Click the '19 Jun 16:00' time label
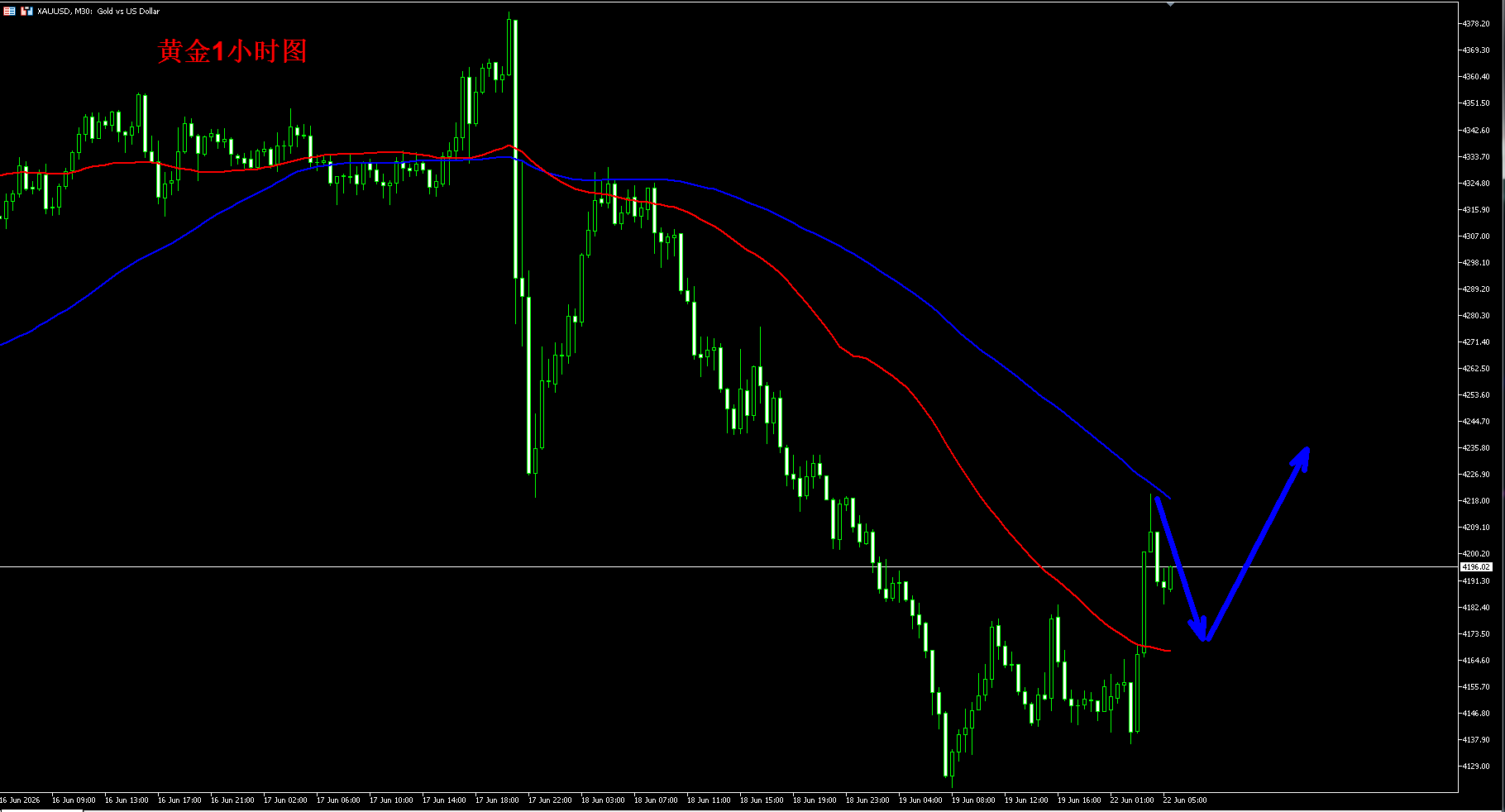The image size is (1505, 812). 1079,800
